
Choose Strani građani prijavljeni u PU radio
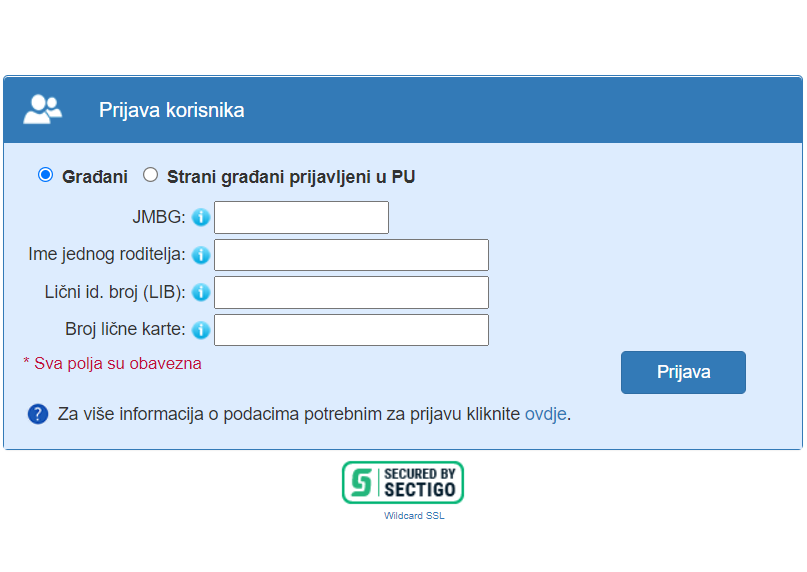(151, 175)
